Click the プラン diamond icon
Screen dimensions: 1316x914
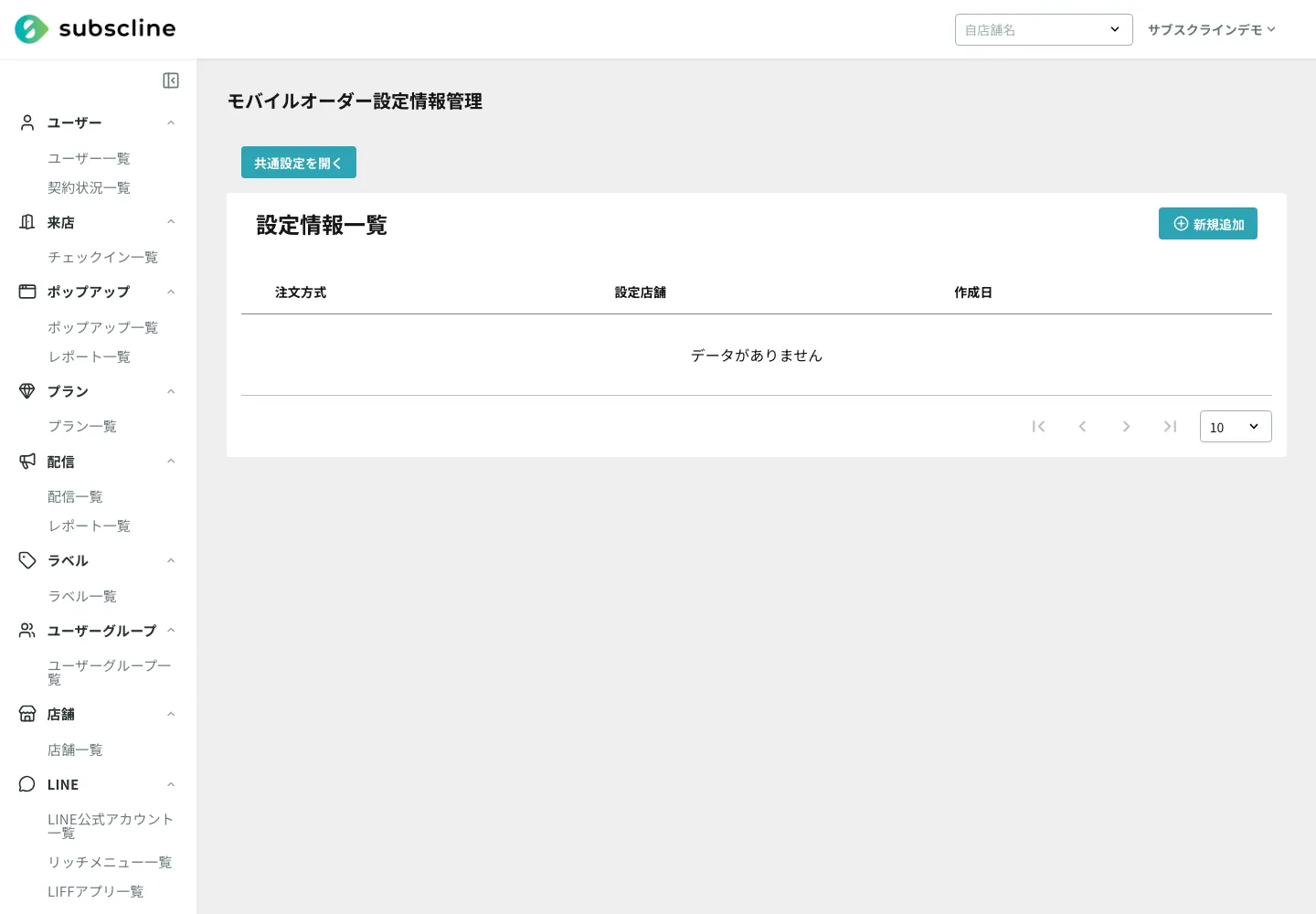pyautogui.click(x=27, y=391)
